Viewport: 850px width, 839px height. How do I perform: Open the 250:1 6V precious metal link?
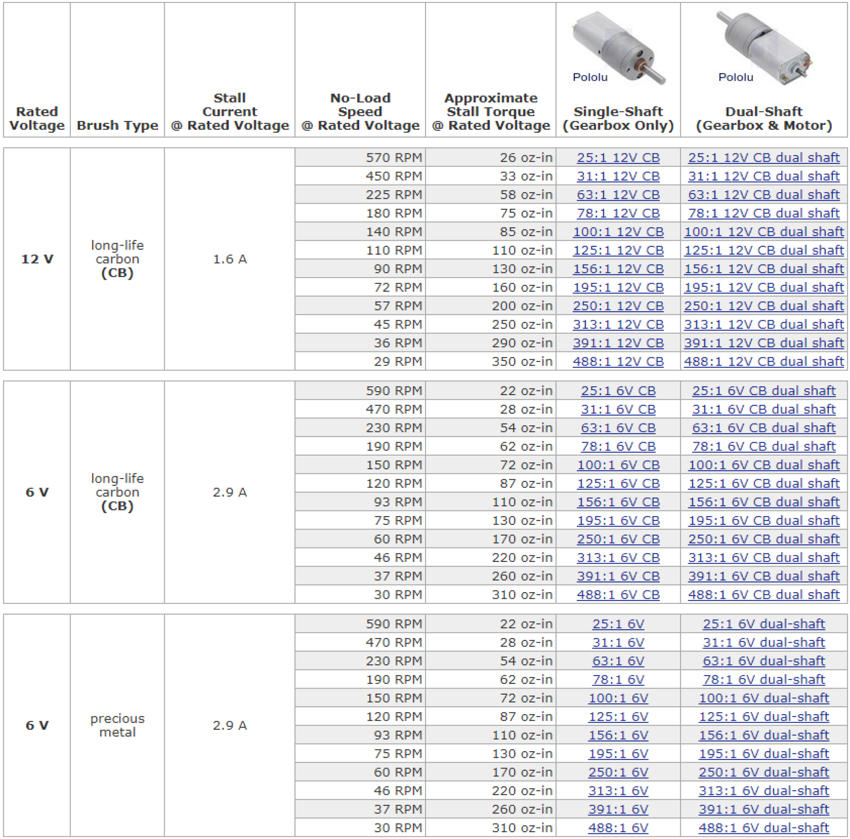(618, 772)
